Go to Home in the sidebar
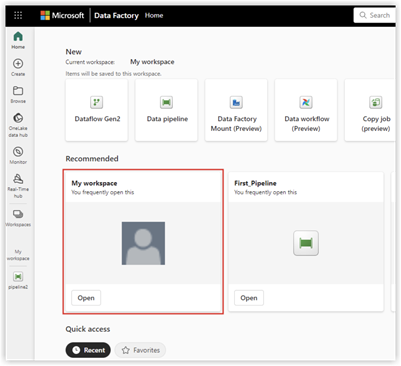The height and width of the screenshot is (366, 401). point(18,40)
